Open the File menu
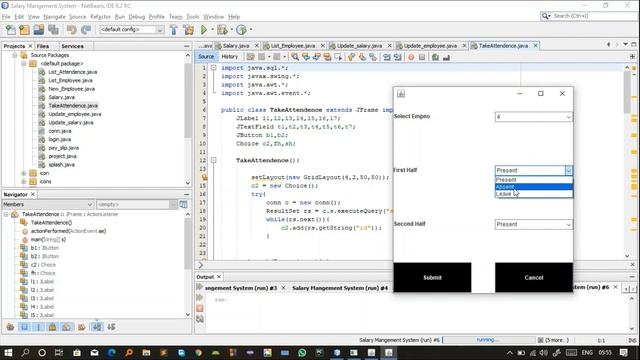The image size is (640, 360). pyautogui.click(x=6, y=17)
